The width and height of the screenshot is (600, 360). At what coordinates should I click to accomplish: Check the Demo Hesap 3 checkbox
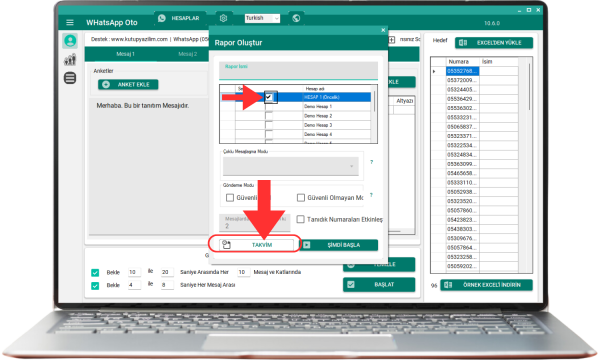[269, 125]
